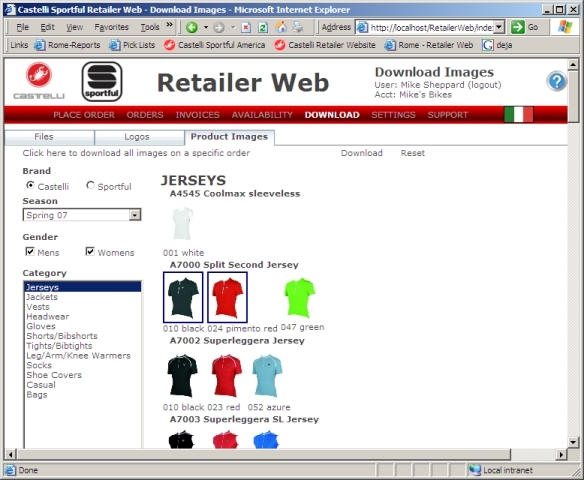The height and width of the screenshot is (480, 584).
Task: Open the File menu
Action: pos(23,27)
